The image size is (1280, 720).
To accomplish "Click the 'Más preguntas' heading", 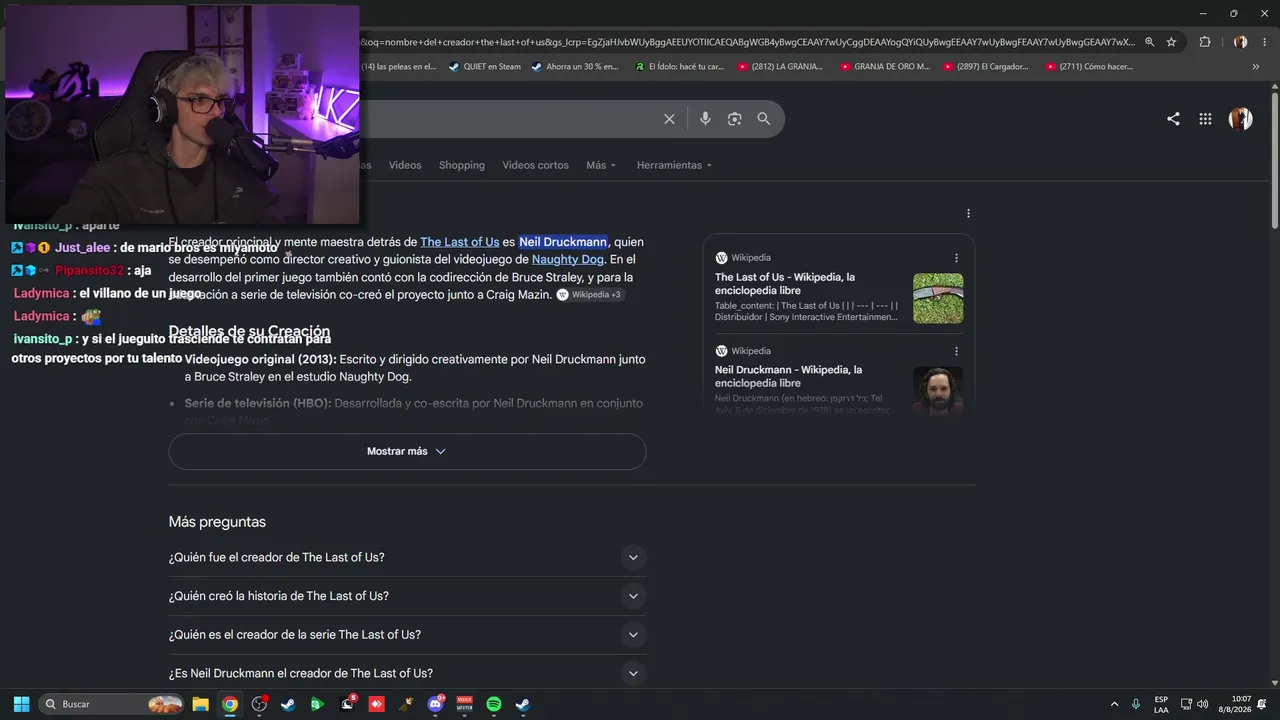I will pyautogui.click(x=217, y=522).
